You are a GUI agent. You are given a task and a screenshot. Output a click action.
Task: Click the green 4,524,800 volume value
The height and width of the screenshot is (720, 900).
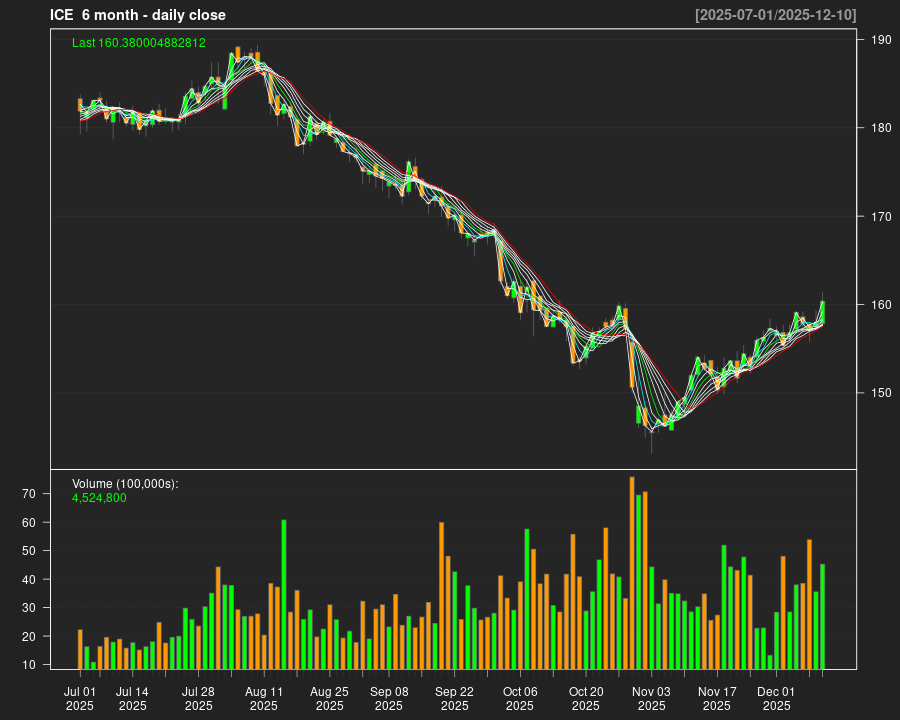tap(99, 498)
